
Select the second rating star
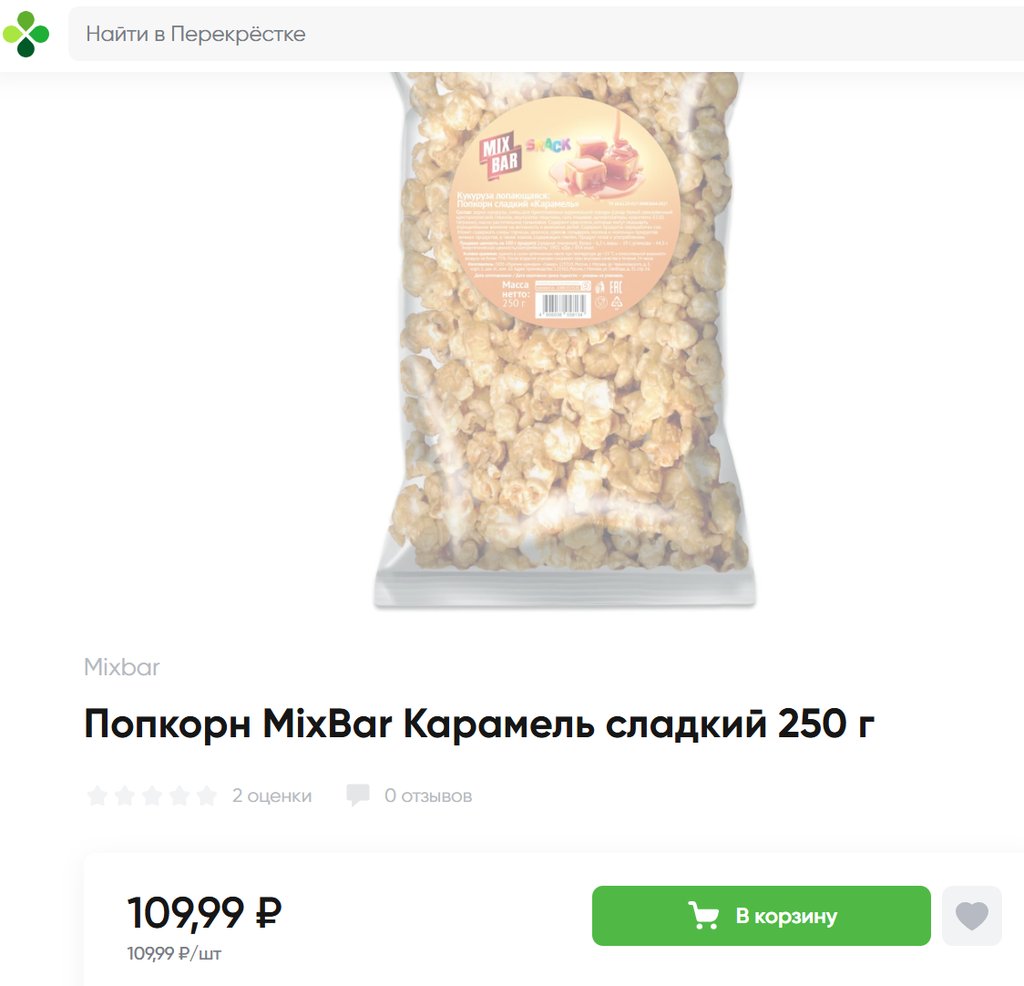[x=125, y=795]
